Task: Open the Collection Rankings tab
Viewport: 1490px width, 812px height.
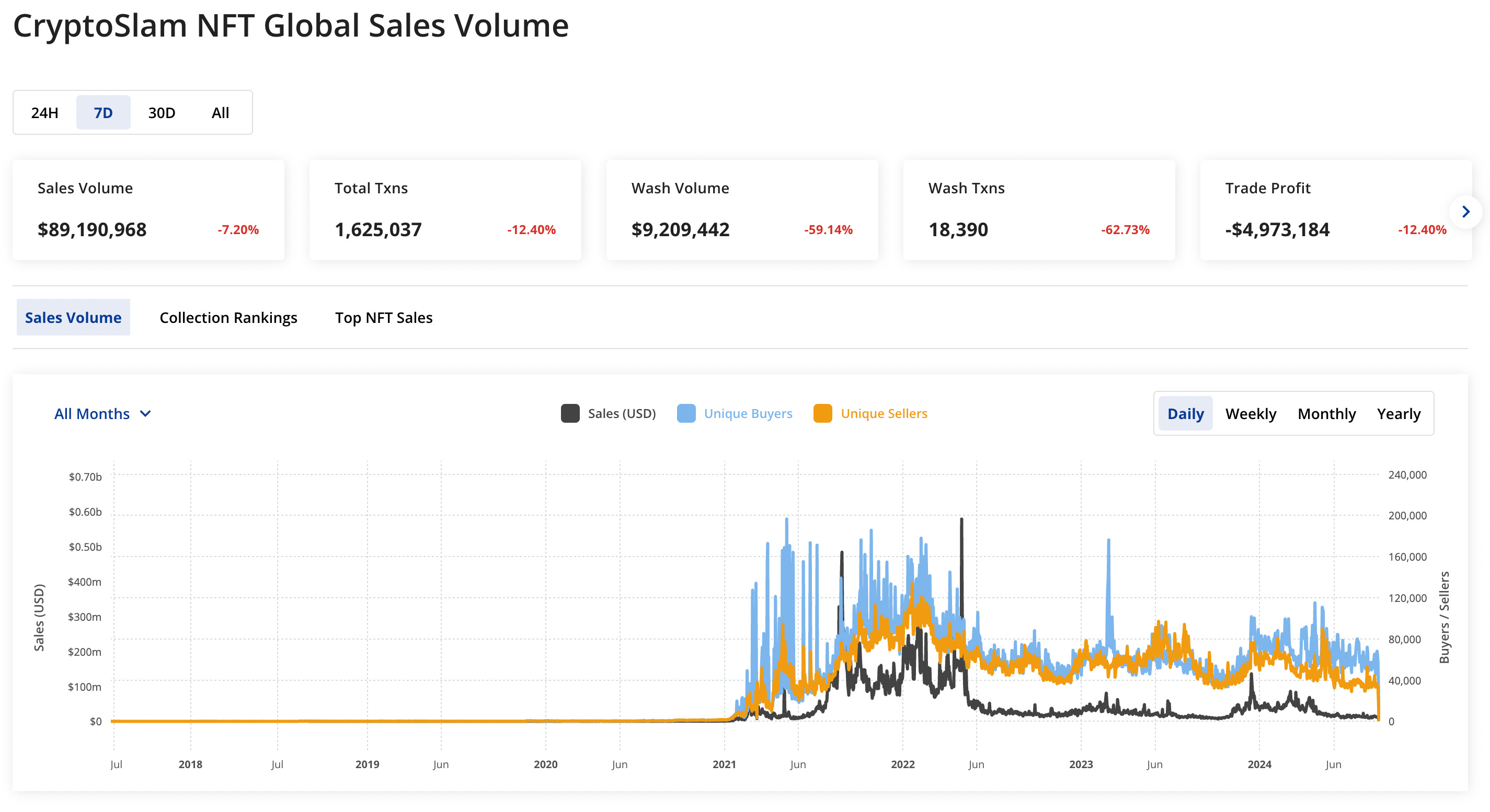Action: [228, 318]
